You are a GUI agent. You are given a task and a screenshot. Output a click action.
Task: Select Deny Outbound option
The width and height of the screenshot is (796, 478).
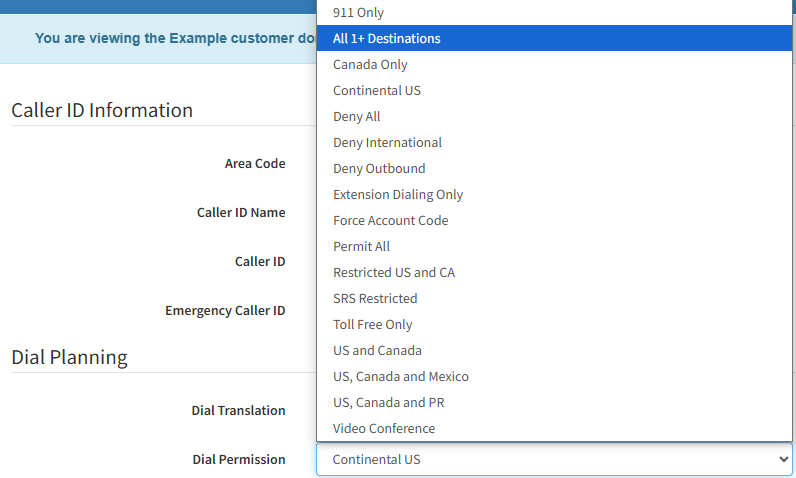pyautogui.click(x=554, y=168)
